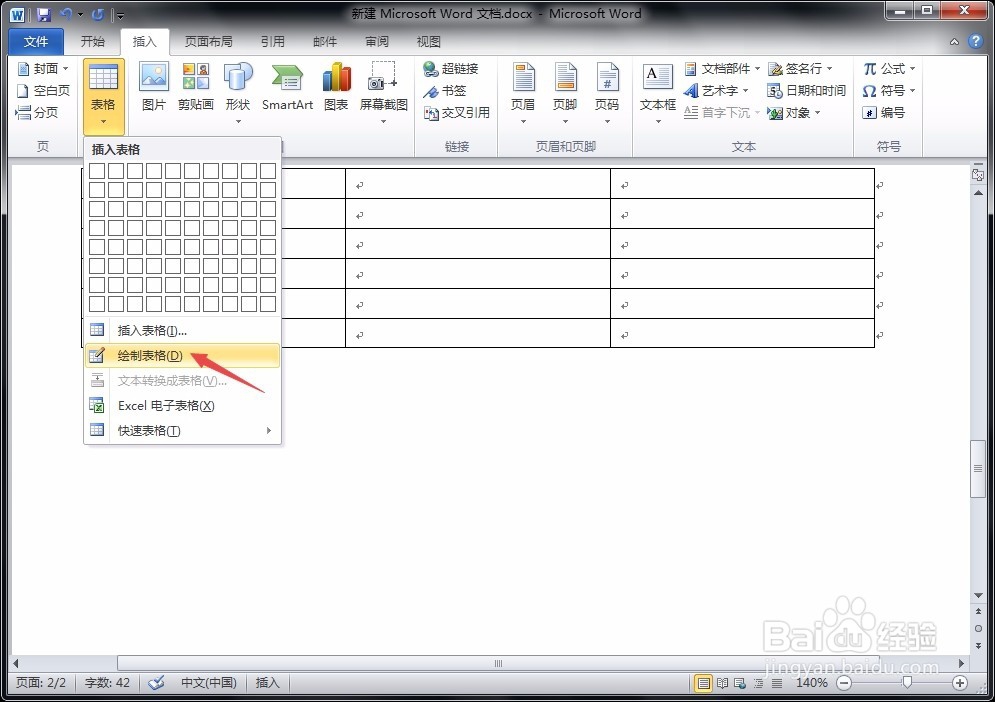The height and width of the screenshot is (702, 995).
Task: Insert Date and Time (日期和时间)
Action: click(x=806, y=90)
